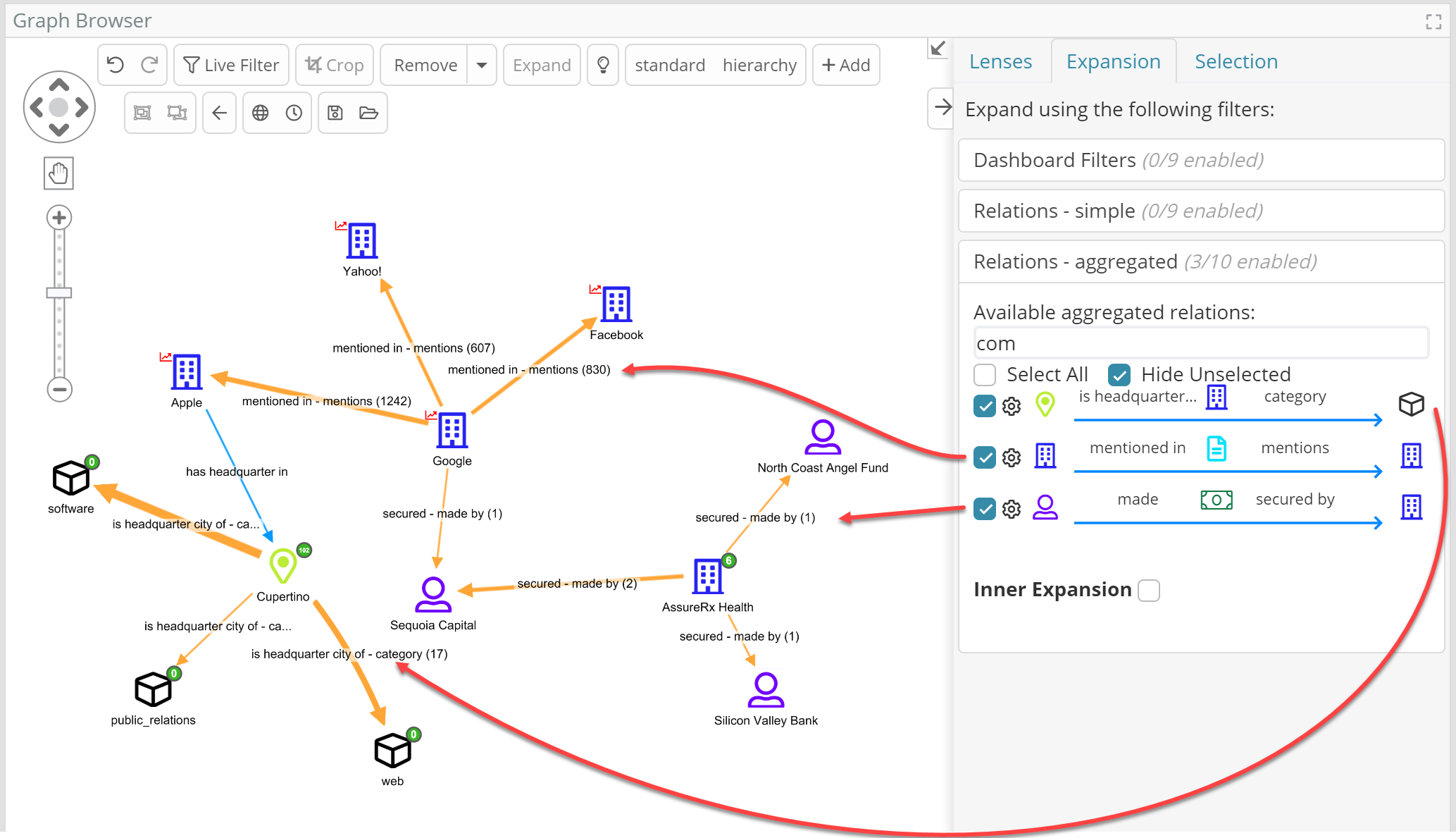The width and height of the screenshot is (1456, 838).
Task: Pan the graph down with navigator arrow
Action: click(x=59, y=129)
